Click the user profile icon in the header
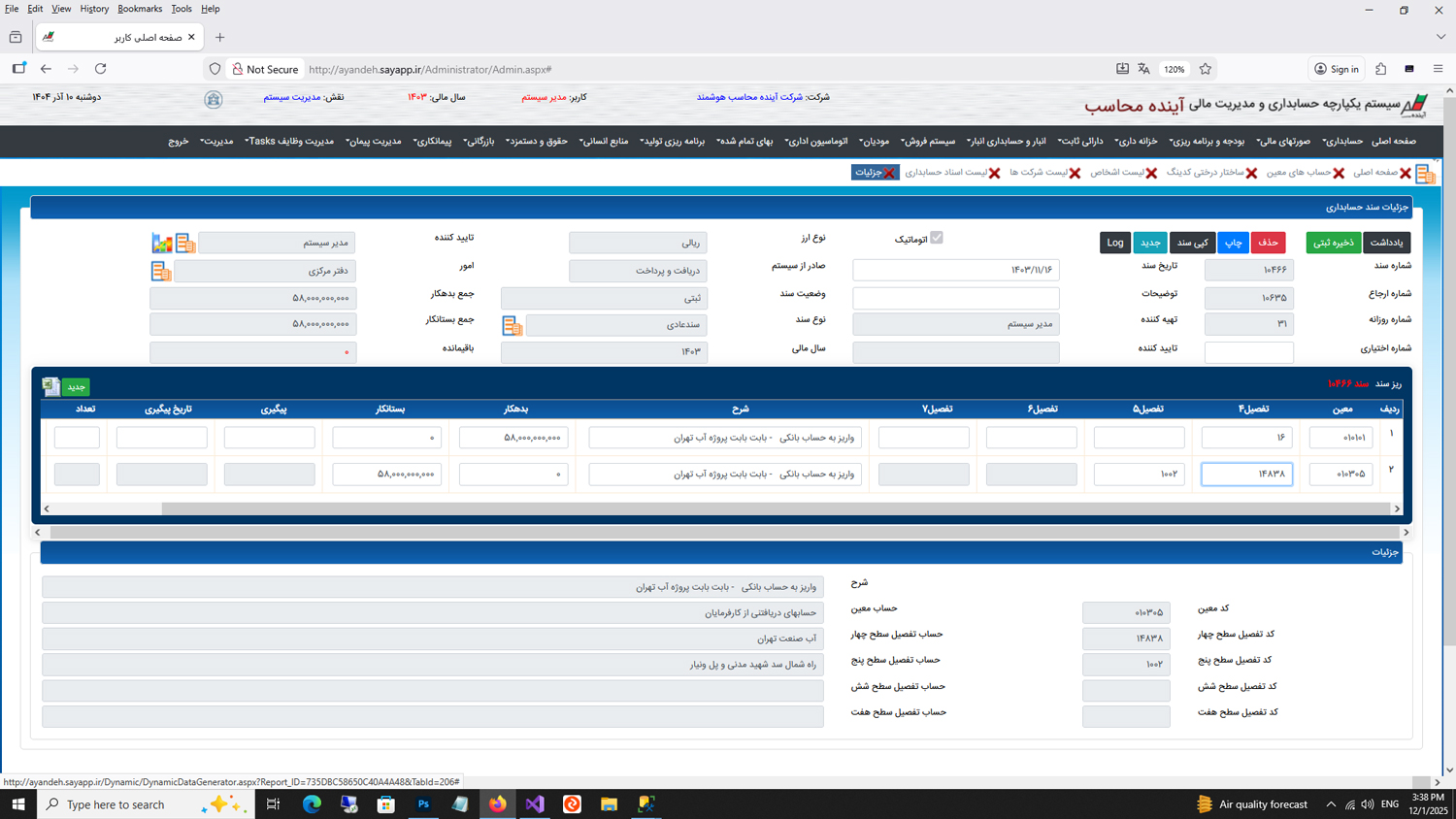1456x819 pixels. point(214,99)
